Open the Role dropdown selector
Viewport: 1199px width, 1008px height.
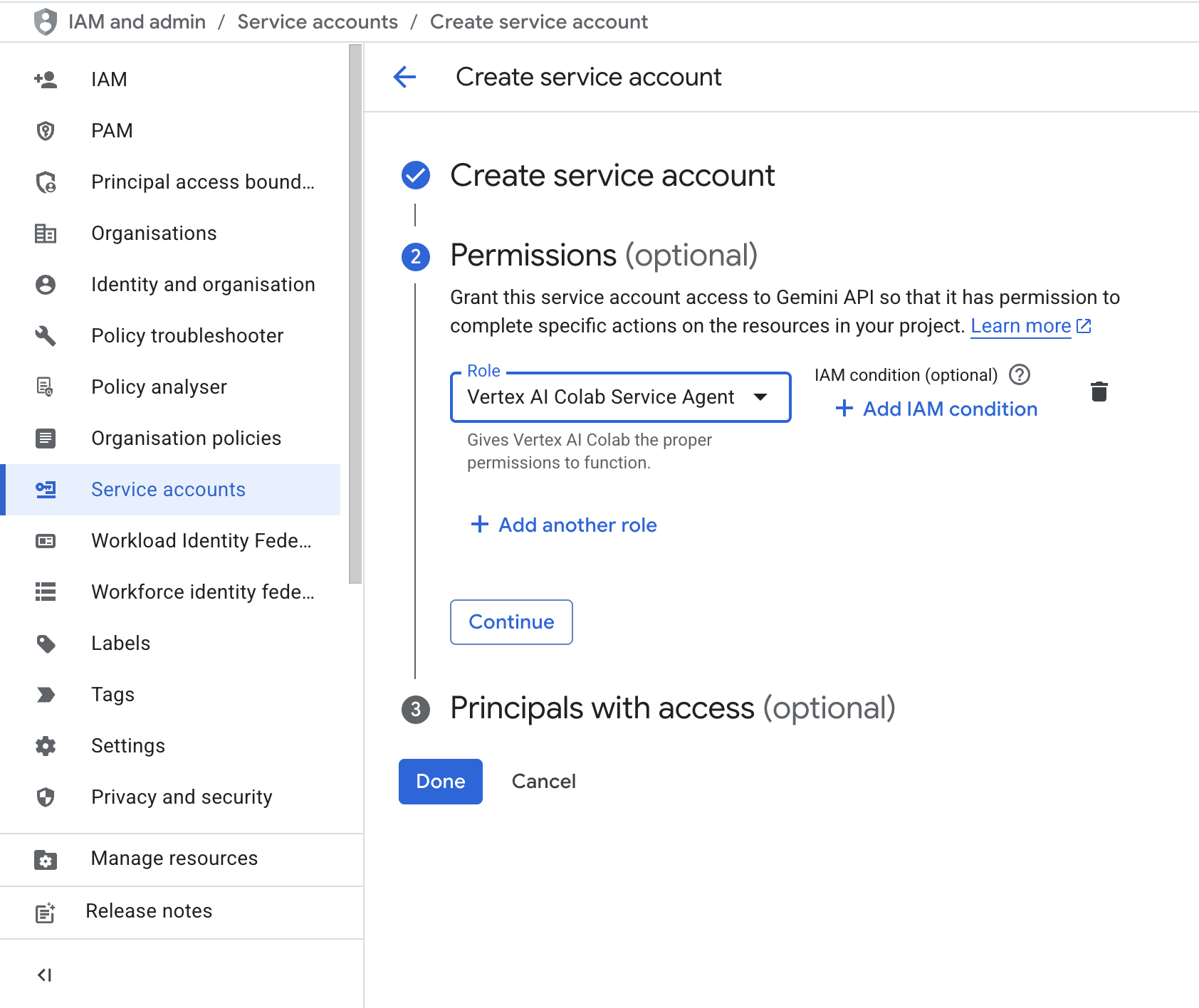(621, 397)
